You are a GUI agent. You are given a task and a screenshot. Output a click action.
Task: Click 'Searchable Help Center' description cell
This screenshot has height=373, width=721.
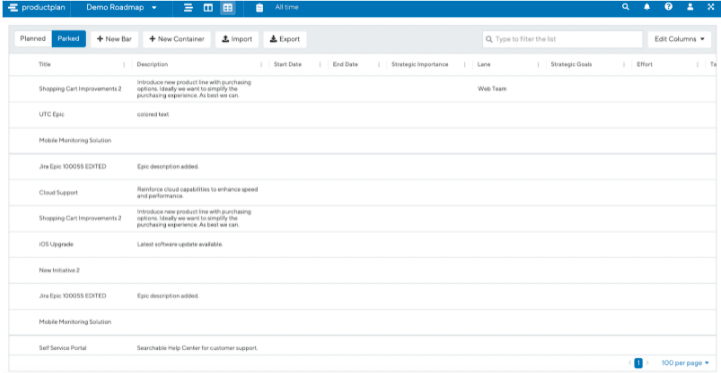pyautogui.click(x=197, y=348)
